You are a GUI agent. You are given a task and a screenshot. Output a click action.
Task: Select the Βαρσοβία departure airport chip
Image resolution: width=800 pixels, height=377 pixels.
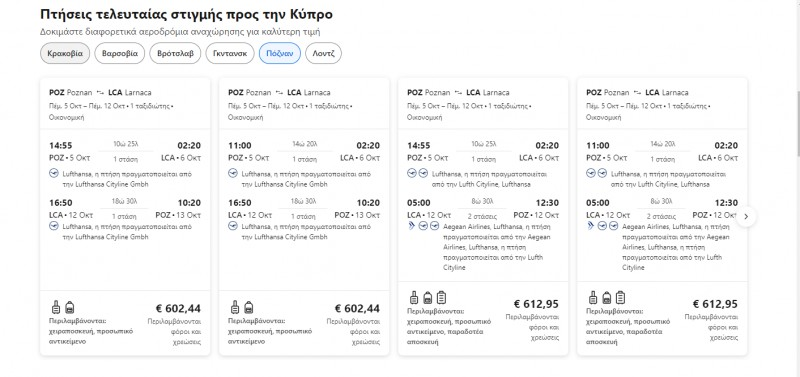[119, 53]
